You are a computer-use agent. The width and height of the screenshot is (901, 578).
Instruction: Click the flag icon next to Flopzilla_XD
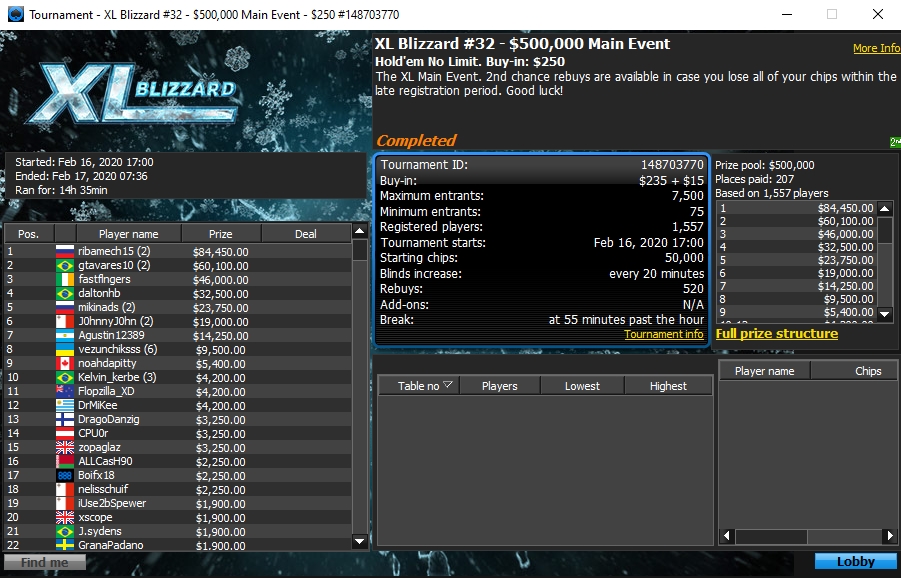[x=65, y=391]
